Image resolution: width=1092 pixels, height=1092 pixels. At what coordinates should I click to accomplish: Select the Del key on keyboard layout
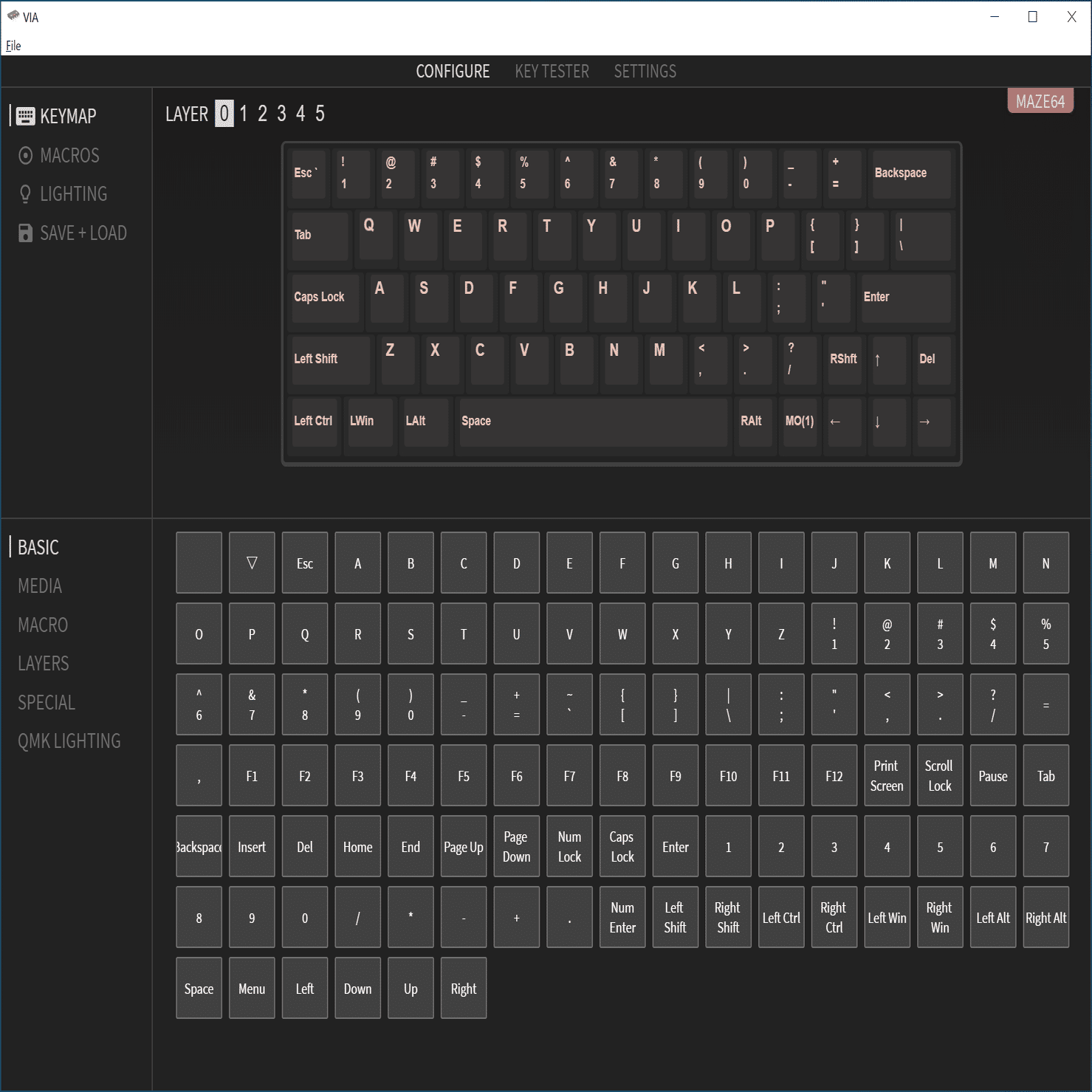pos(933,360)
